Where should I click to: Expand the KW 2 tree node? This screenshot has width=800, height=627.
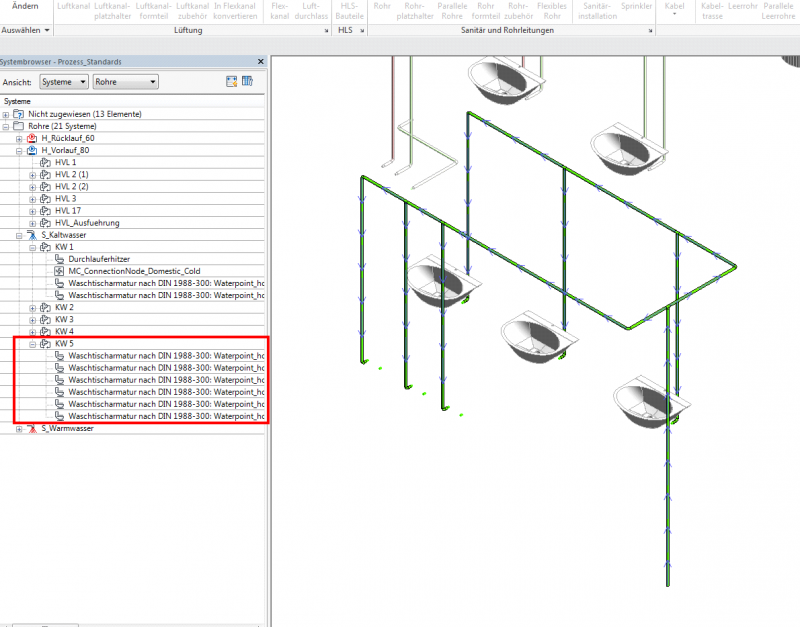(x=32, y=307)
